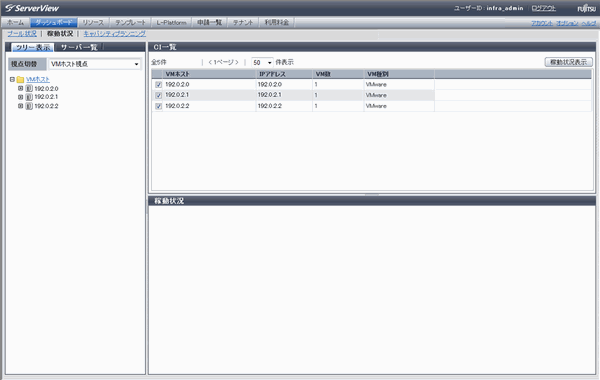This screenshot has height=380, width=600.
Task: Uncheck the 192.0.2.0 row checkbox
Action: 158,85
